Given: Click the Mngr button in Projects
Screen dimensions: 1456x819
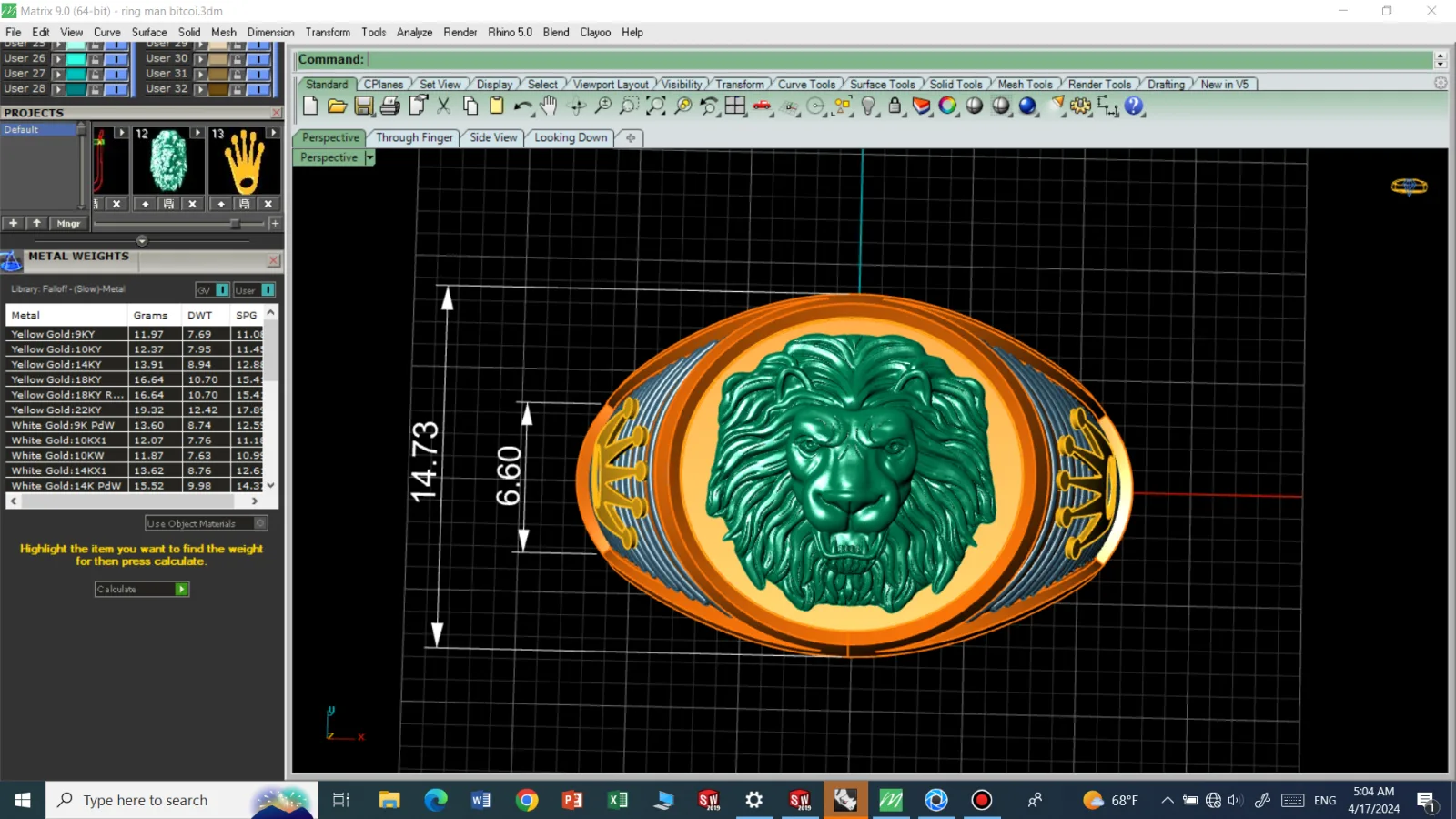Looking at the screenshot, I should (x=68, y=223).
